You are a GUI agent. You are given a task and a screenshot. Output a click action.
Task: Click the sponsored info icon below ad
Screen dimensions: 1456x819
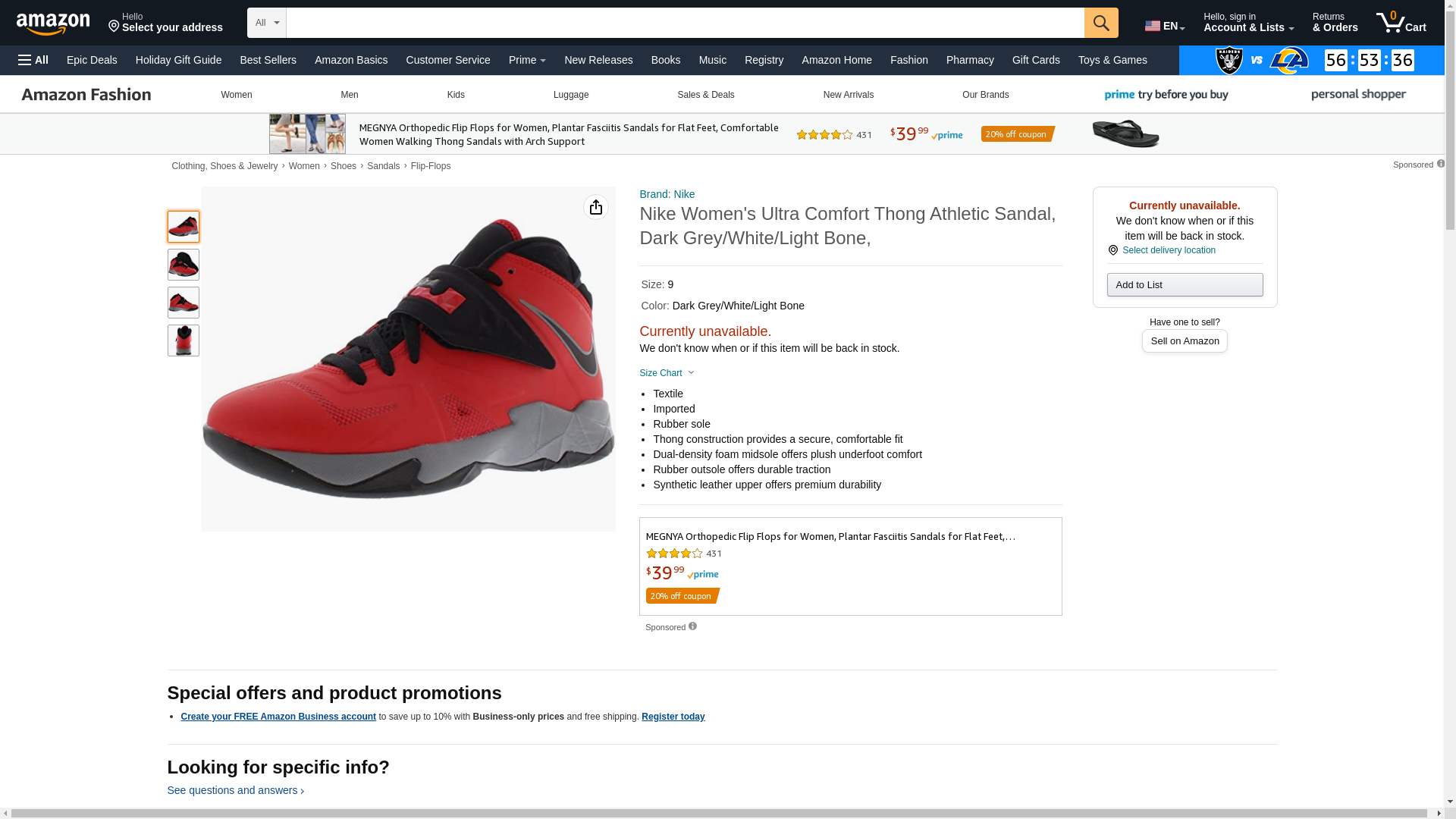click(692, 626)
